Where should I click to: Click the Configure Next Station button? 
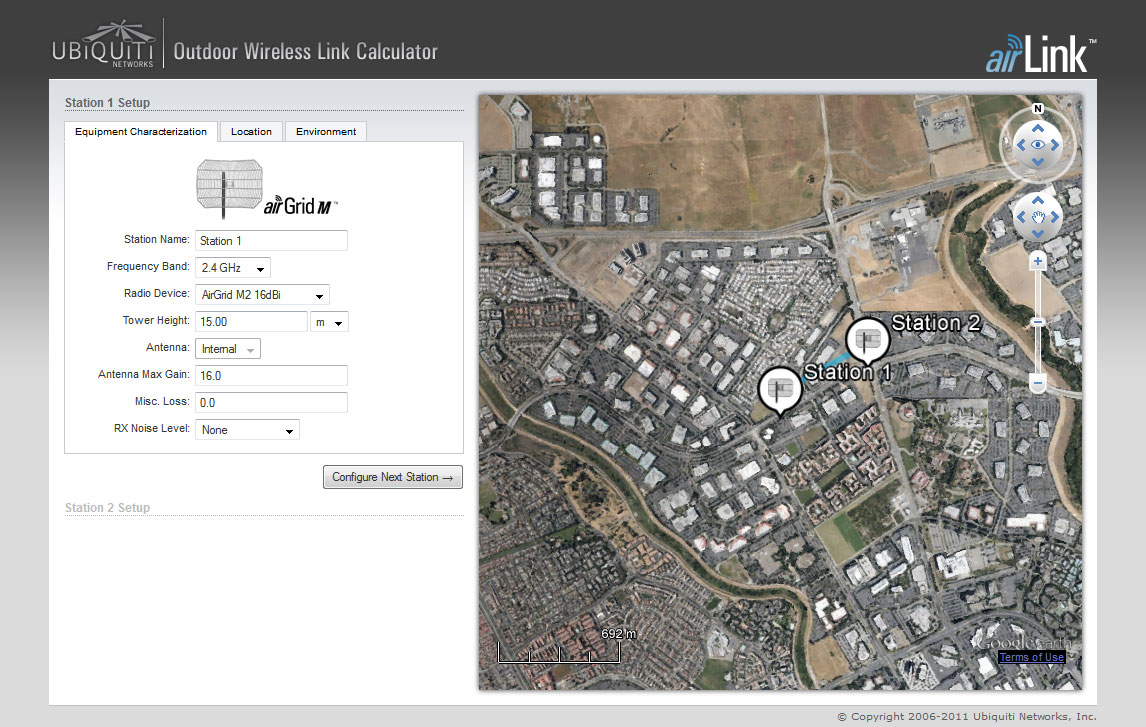tap(392, 477)
